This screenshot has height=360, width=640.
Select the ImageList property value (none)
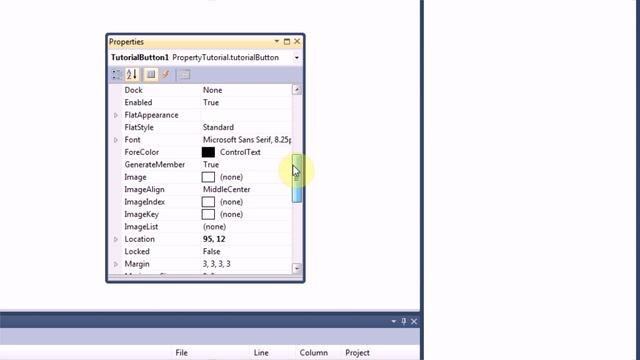tap(214, 227)
